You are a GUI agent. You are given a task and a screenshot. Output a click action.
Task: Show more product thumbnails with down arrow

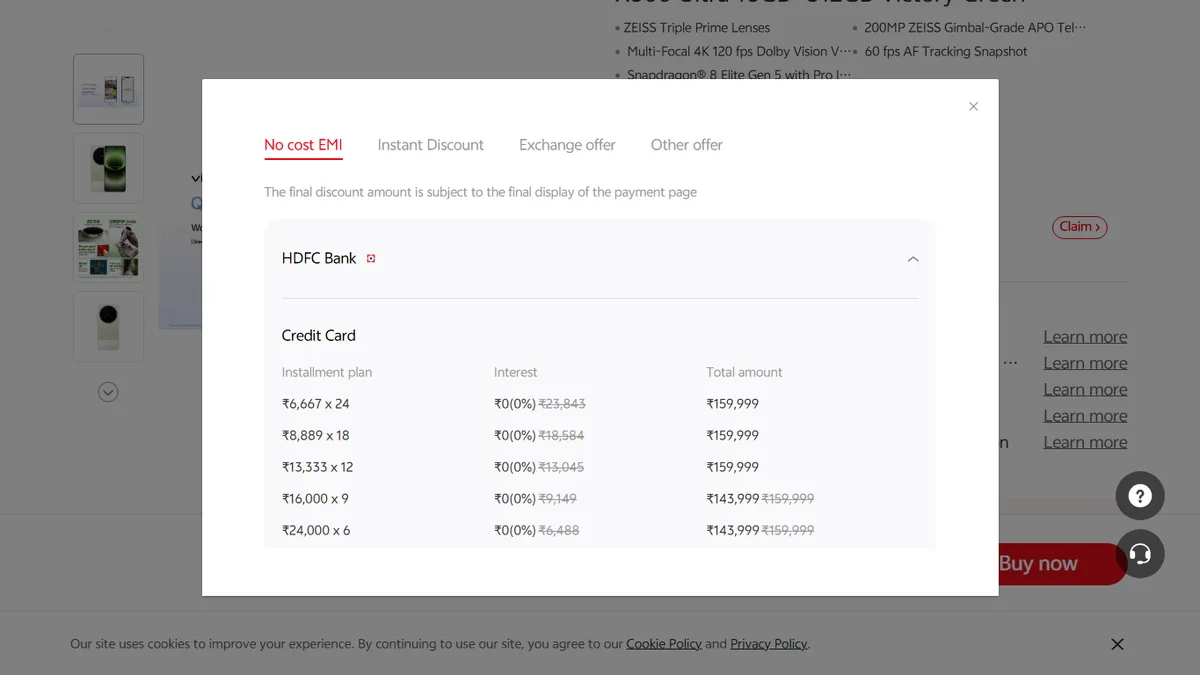click(x=108, y=392)
